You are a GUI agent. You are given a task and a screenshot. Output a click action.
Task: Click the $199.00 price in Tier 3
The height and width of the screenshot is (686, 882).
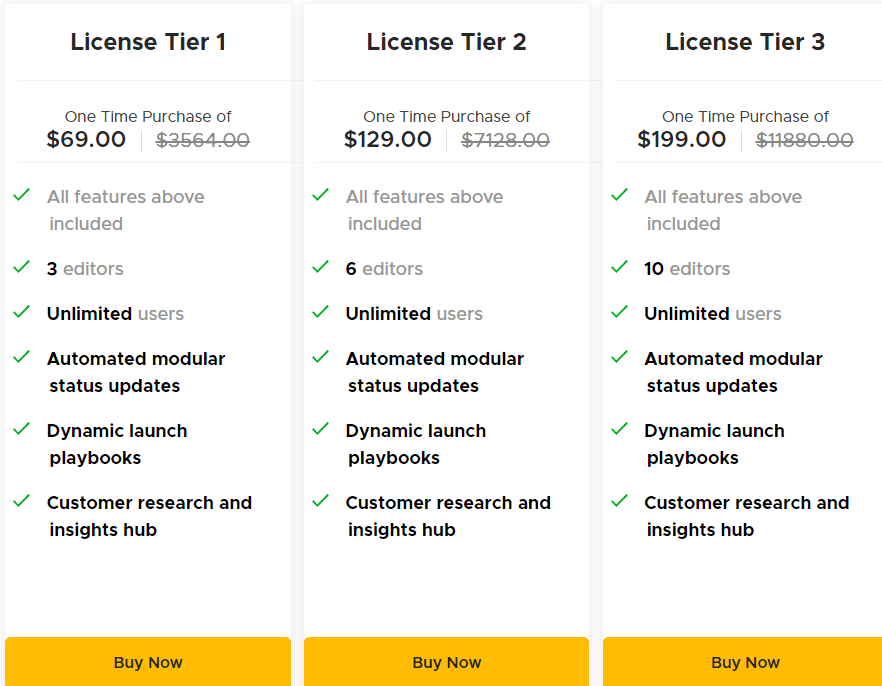[682, 140]
